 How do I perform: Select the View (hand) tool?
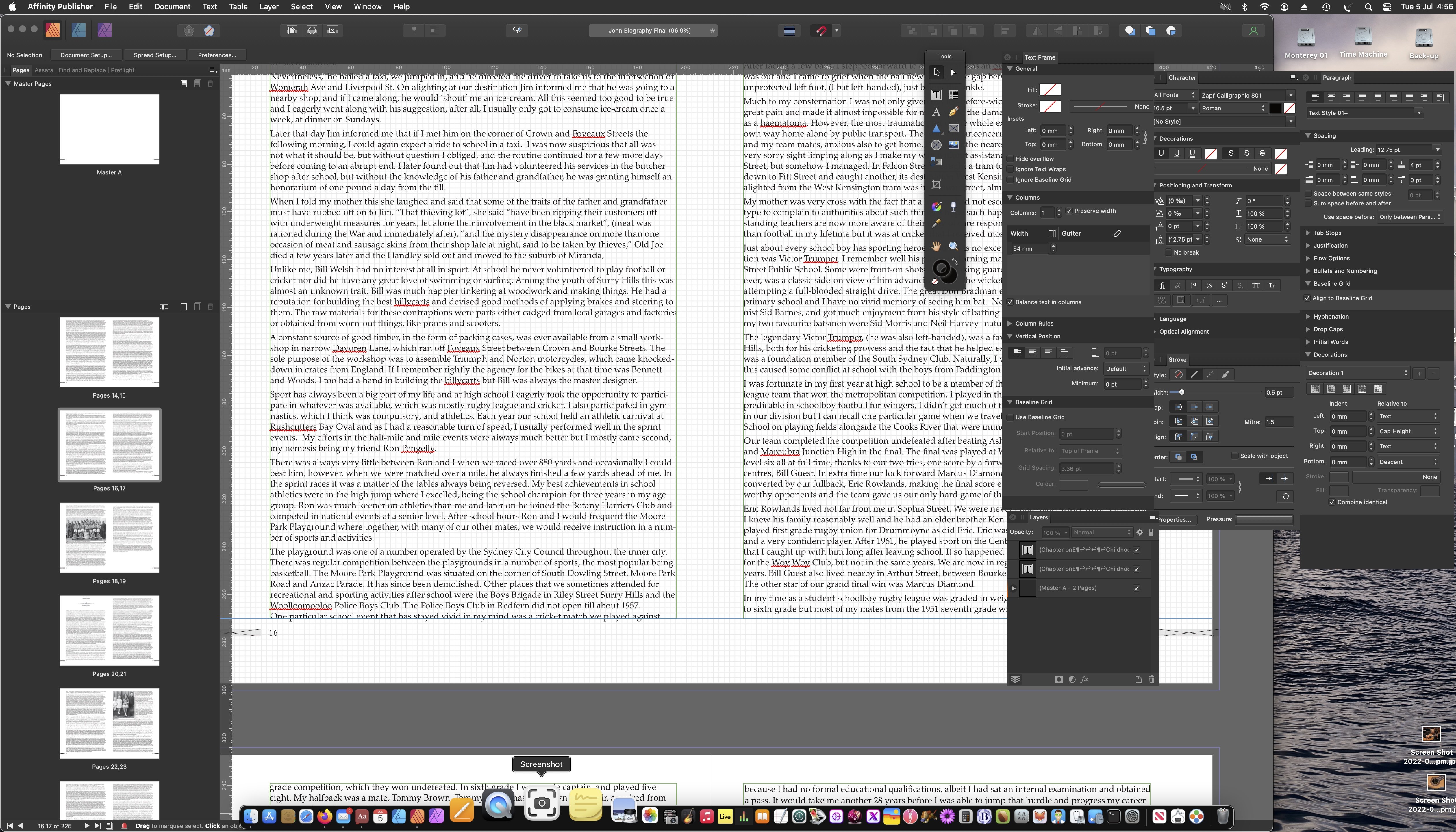[936, 246]
